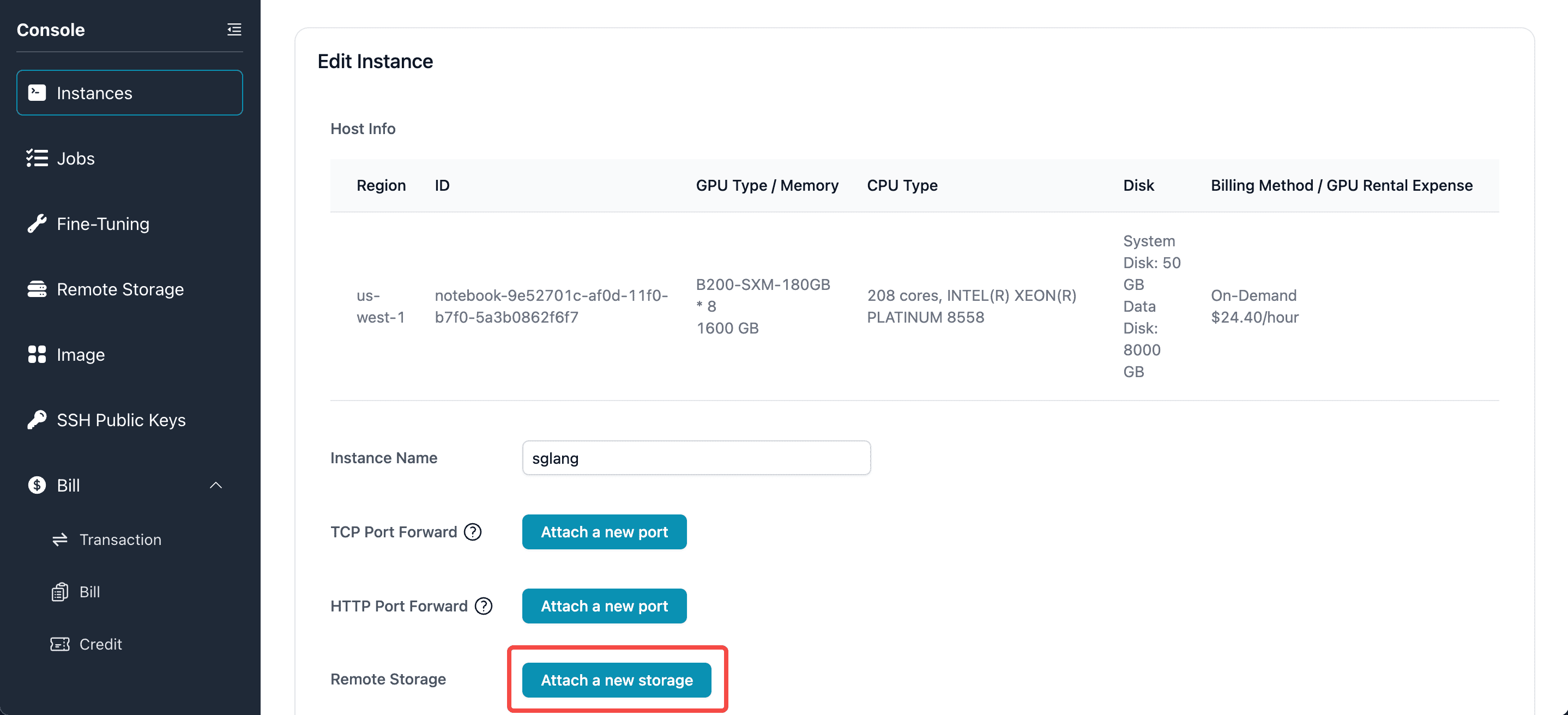
Task: Collapse the Console sidebar menu icon
Action: pos(234,29)
